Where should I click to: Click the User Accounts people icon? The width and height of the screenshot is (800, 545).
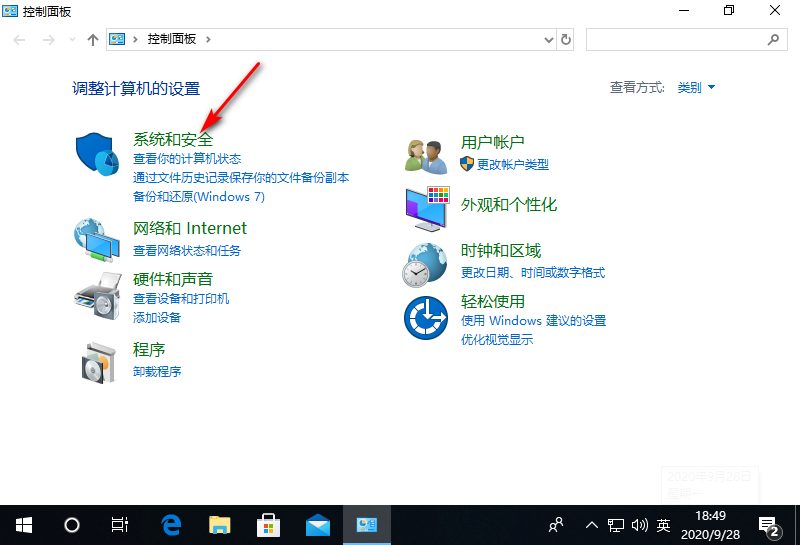click(x=426, y=154)
